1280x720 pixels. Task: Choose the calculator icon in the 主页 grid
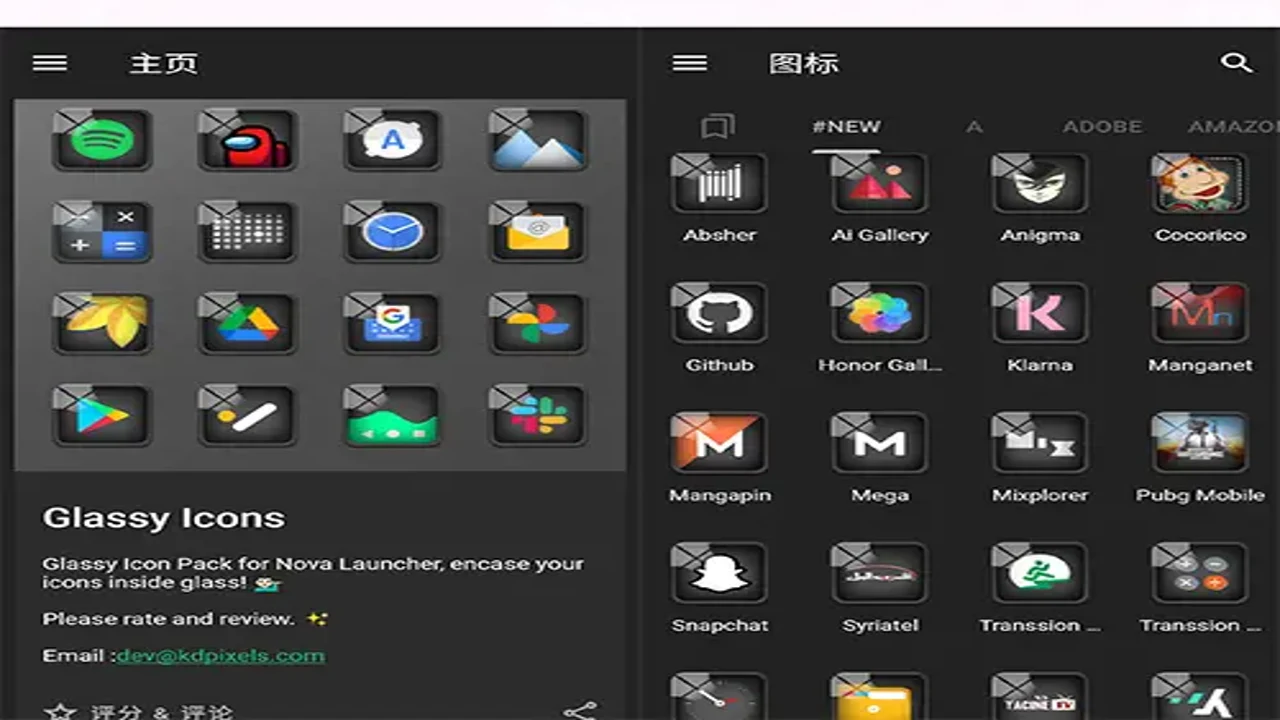(103, 232)
